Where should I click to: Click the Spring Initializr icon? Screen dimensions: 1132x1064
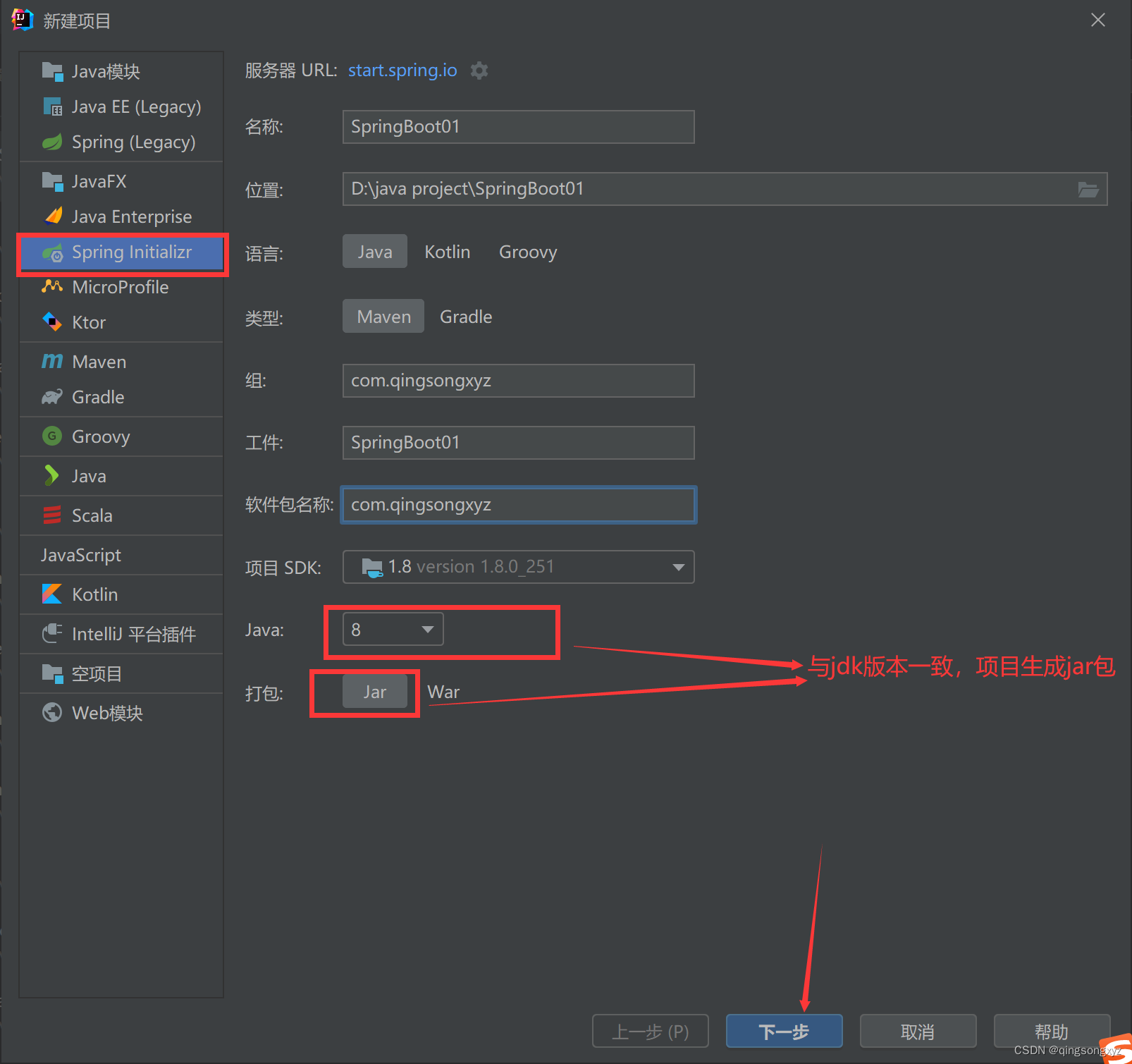pos(52,252)
